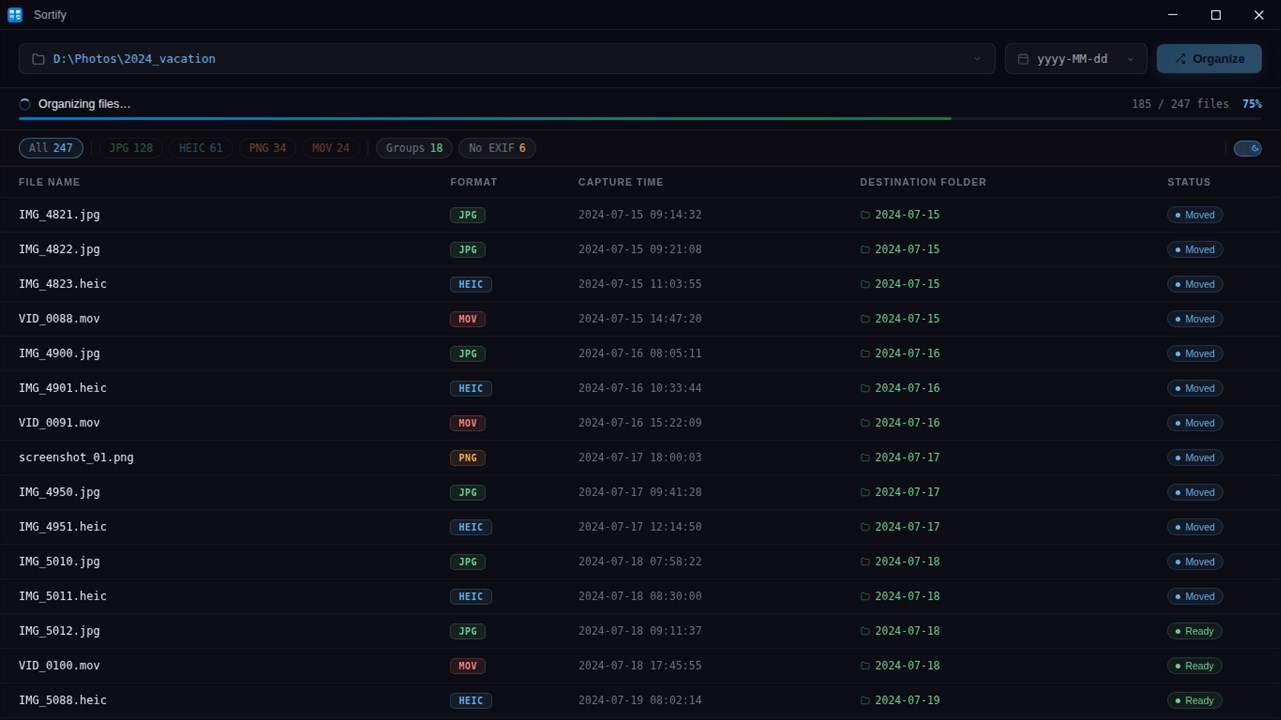Select the All 247 filter tab
The height and width of the screenshot is (720, 1281).
(x=51, y=148)
